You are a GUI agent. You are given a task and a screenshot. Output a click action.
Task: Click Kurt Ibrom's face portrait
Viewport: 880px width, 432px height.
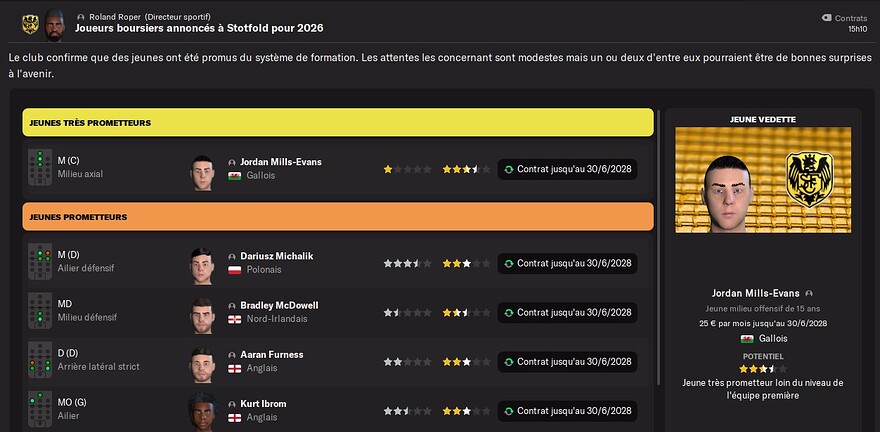203,409
